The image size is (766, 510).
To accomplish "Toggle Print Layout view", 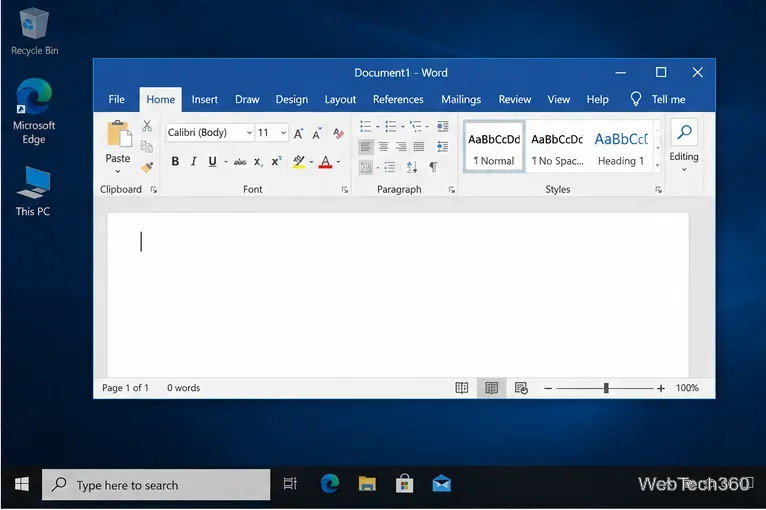I will (x=491, y=388).
